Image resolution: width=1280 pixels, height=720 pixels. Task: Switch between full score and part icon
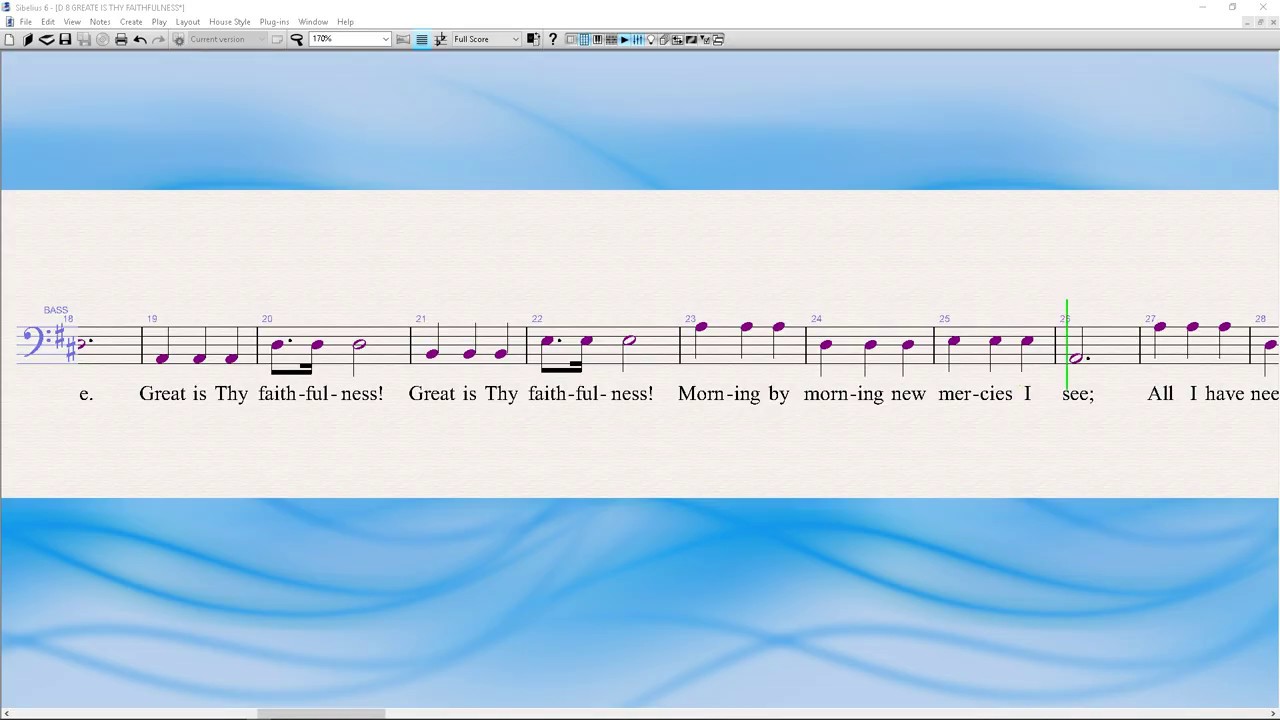(533, 39)
